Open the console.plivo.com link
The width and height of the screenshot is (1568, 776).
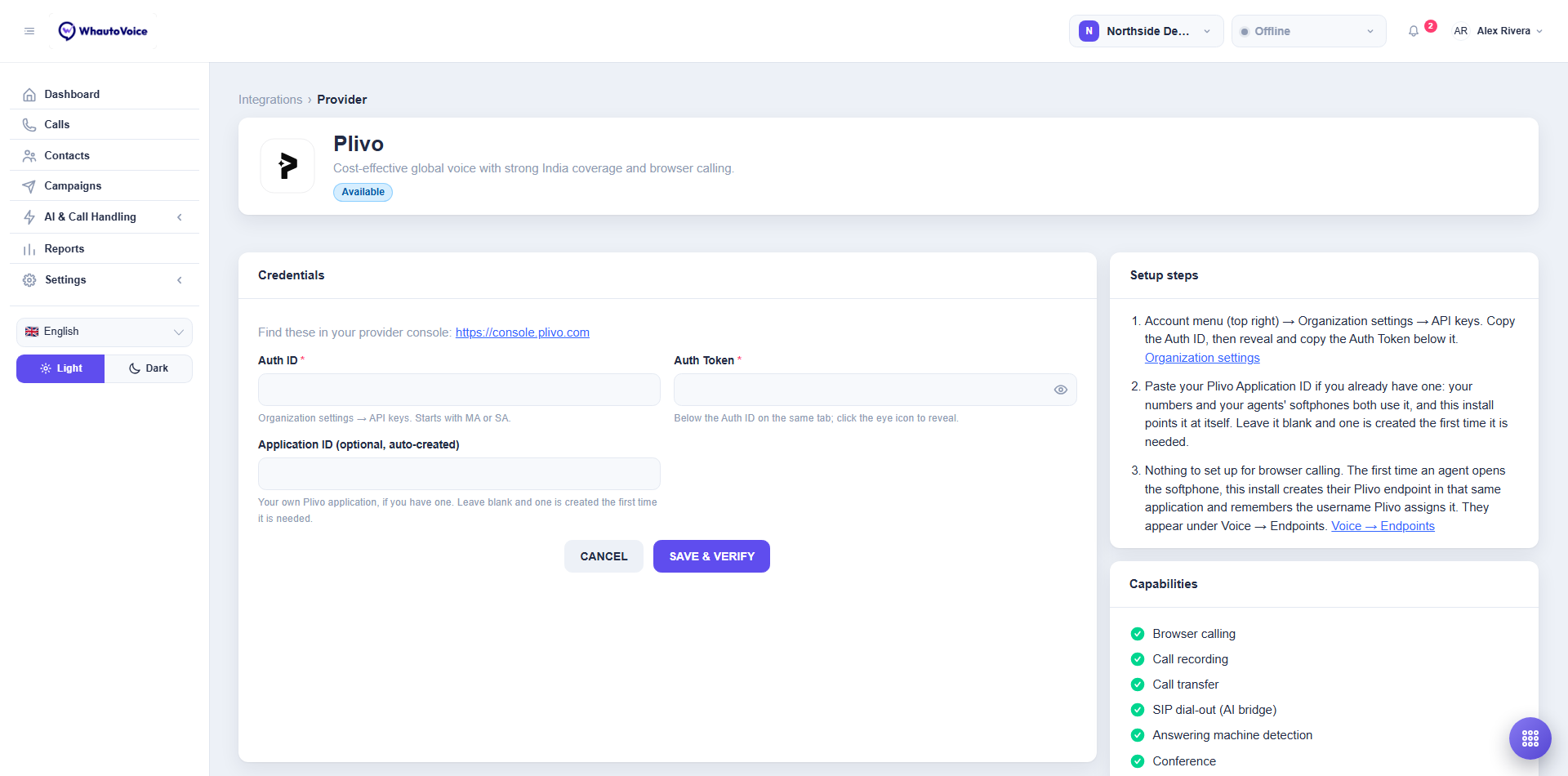point(523,332)
